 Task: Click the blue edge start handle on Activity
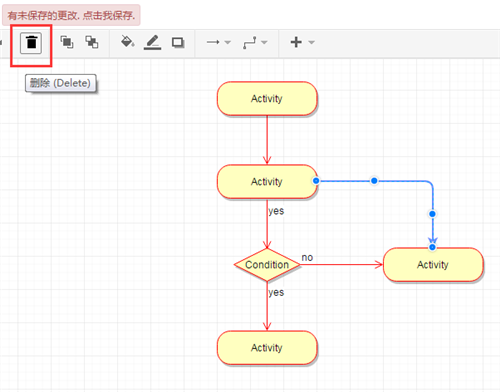pyautogui.click(x=316, y=181)
